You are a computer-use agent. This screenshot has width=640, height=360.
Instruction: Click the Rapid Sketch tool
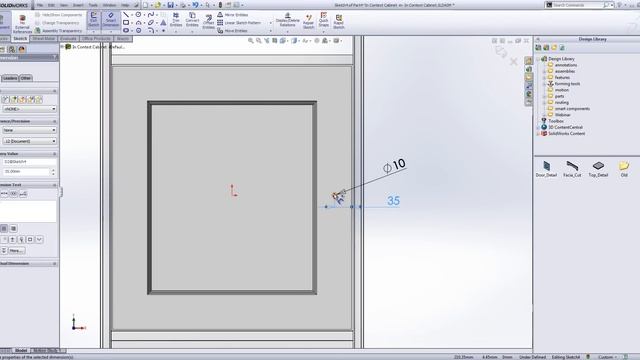click(x=338, y=21)
